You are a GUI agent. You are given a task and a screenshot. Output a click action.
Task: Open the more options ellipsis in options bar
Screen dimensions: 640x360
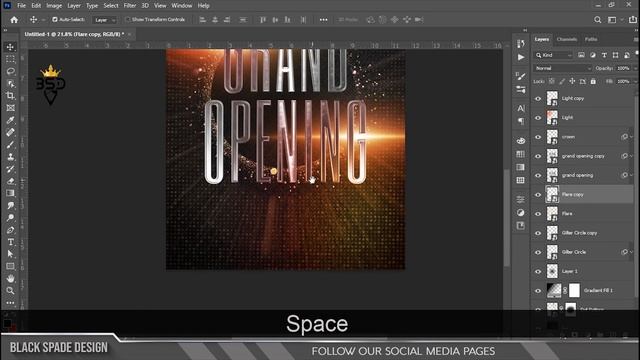click(323, 20)
